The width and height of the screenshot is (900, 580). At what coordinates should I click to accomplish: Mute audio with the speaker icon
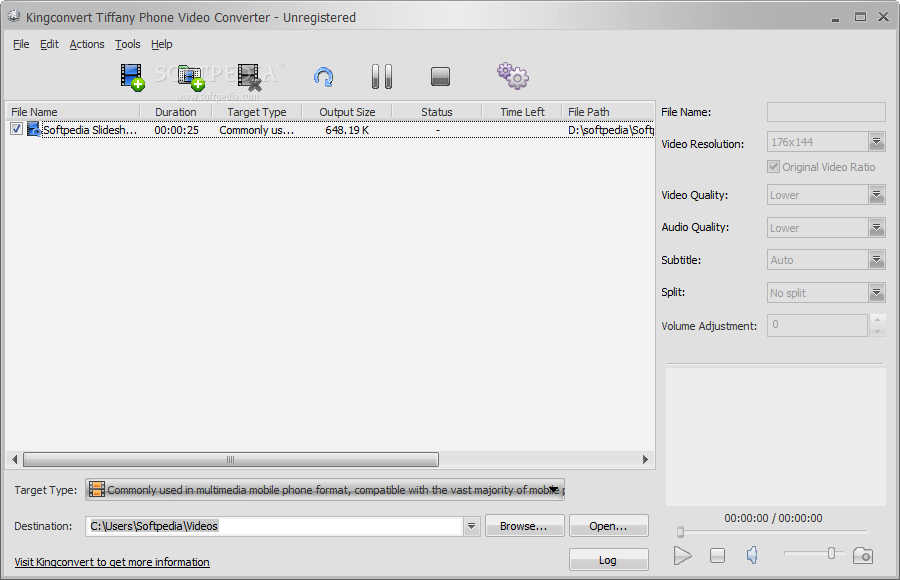point(752,555)
